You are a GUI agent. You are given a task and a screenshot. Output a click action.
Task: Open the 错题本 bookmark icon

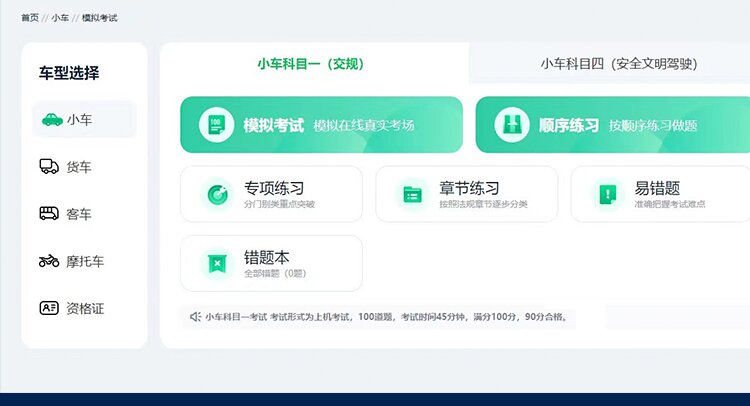(x=217, y=263)
